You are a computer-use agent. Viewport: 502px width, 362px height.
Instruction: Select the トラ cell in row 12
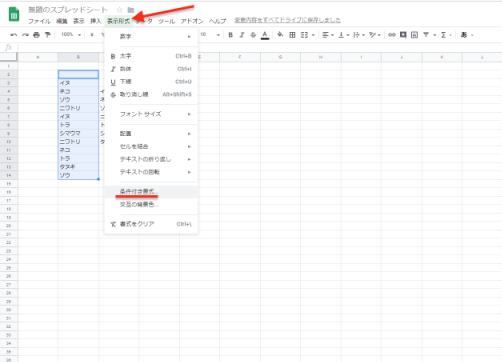coord(78,158)
